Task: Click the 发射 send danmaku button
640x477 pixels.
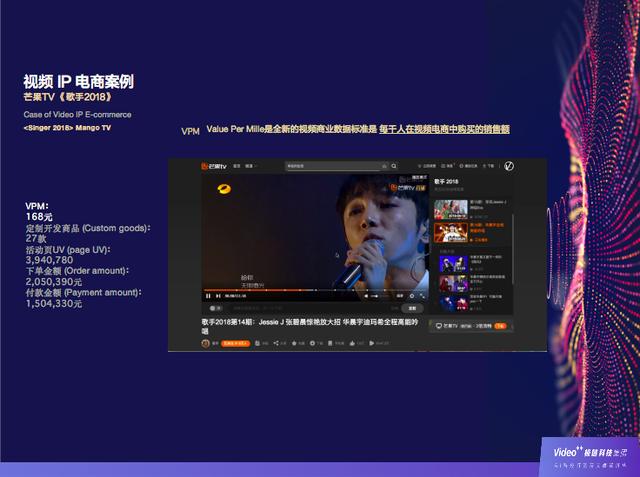Action: tap(412, 308)
